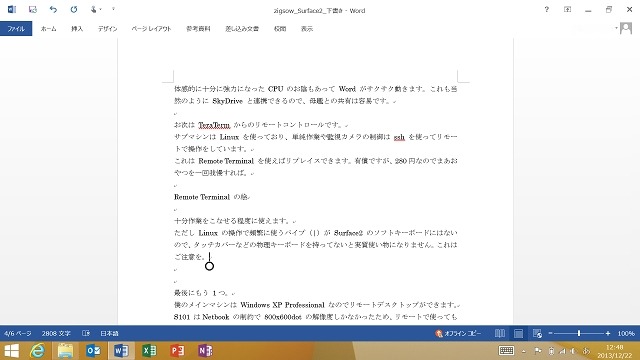The height and width of the screenshot is (360, 640).
Task: Open Ribbon Display Options
Action: tap(567, 9)
